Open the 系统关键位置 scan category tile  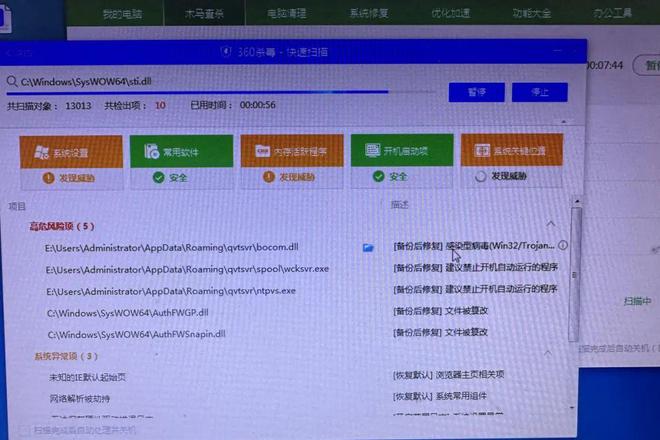click(512, 149)
